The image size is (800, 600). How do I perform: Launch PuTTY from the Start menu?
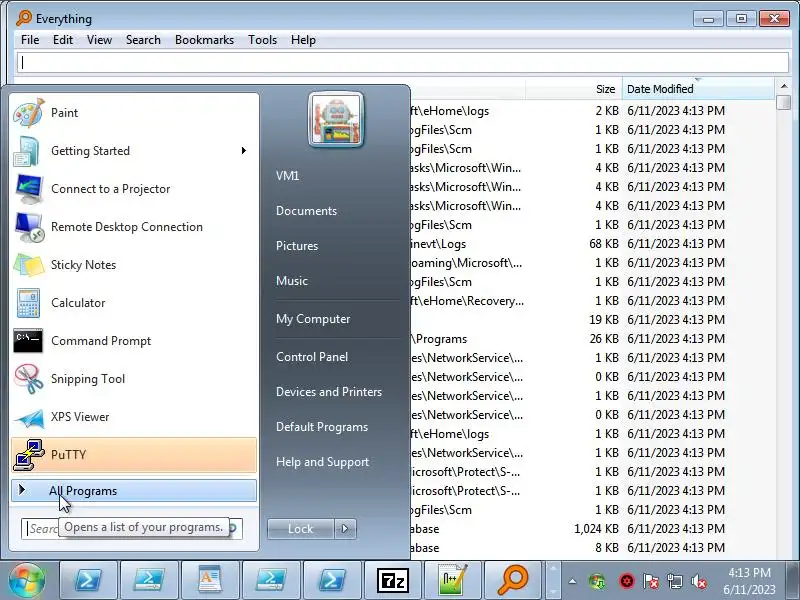point(134,455)
